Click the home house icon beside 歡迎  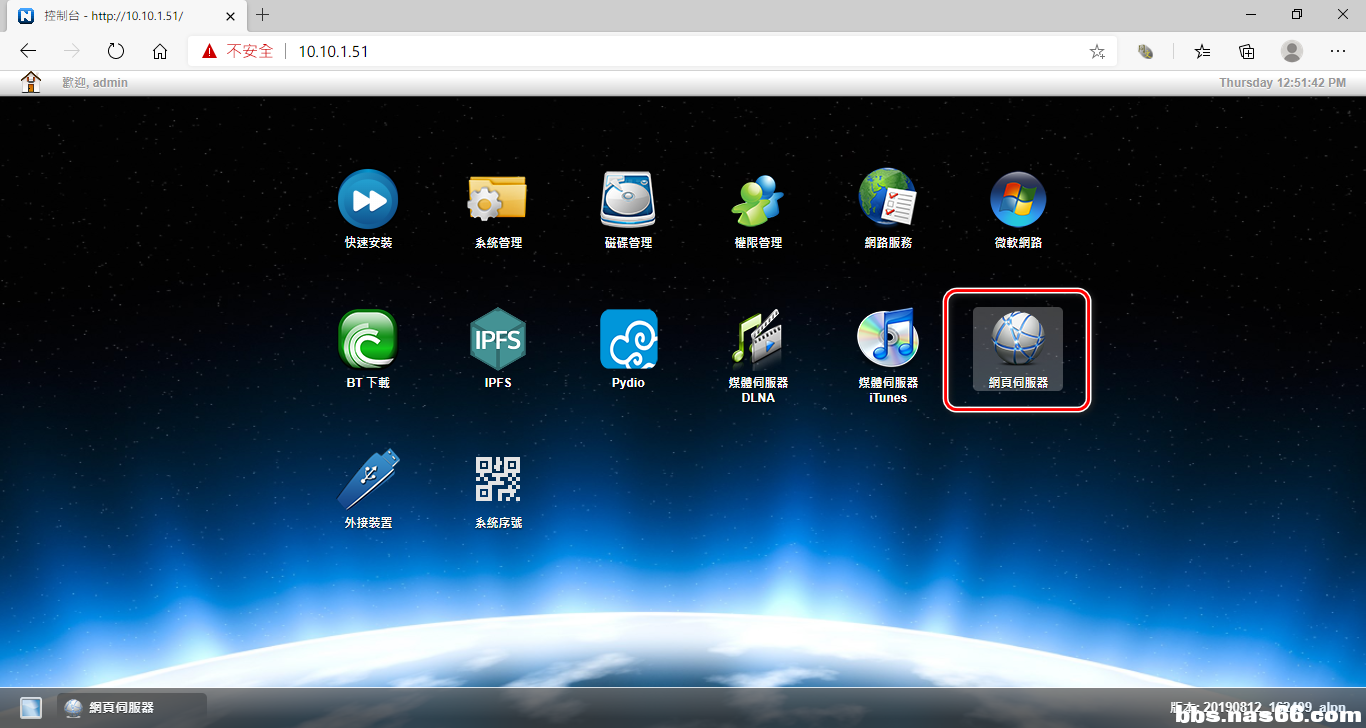pos(32,82)
